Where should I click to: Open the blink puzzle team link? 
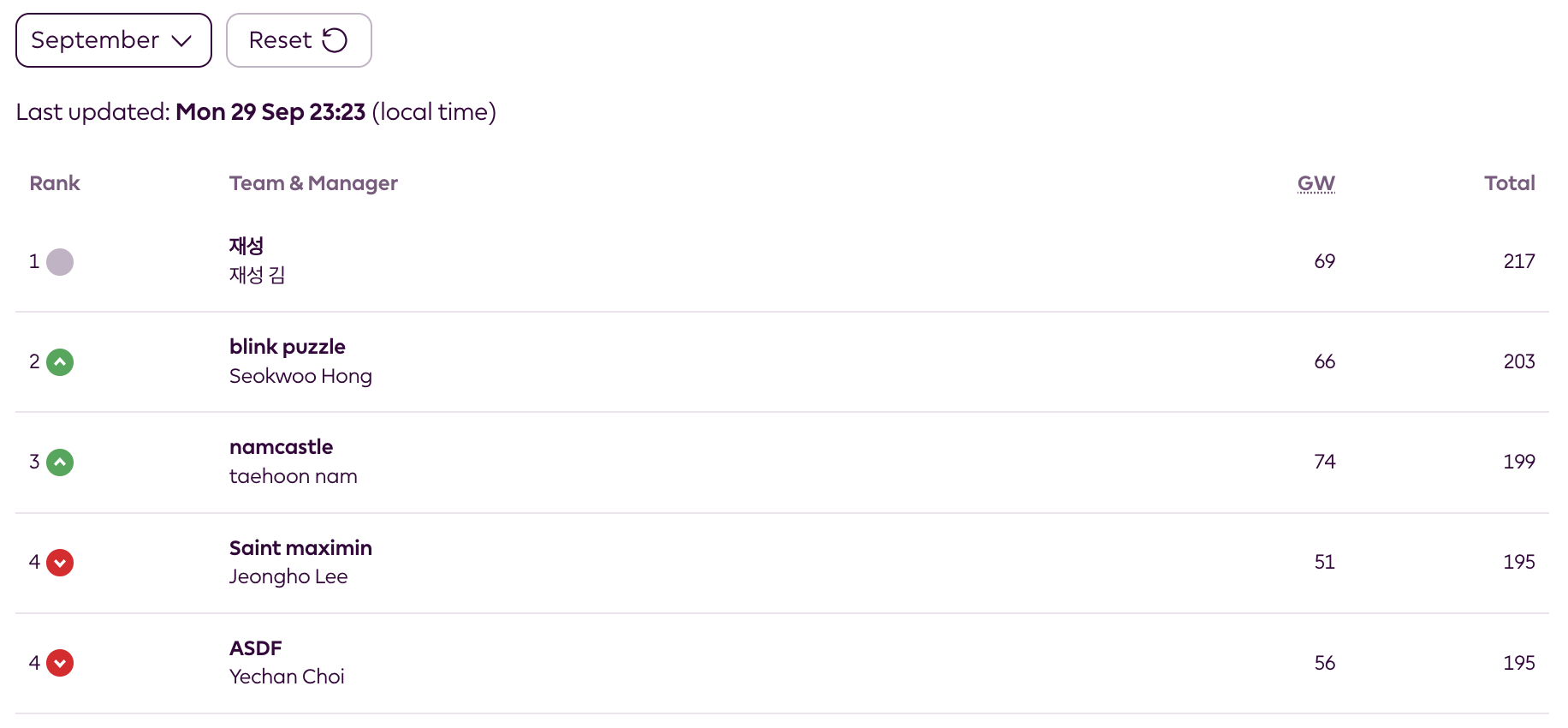[x=288, y=347]
